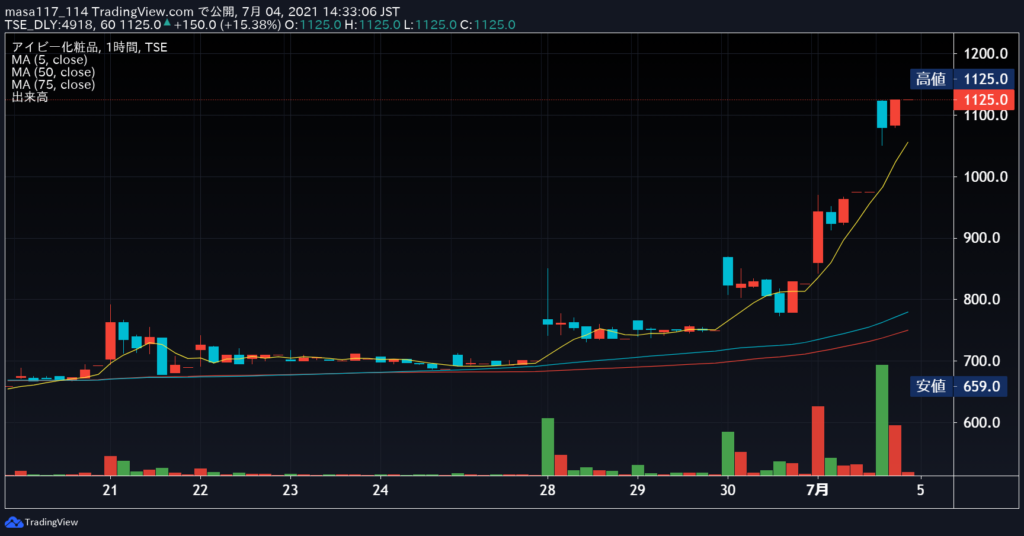This screenshot has width=1024, height=536.
Task: Click the 600.0 price axis value
Action: (x=982, y=422)
